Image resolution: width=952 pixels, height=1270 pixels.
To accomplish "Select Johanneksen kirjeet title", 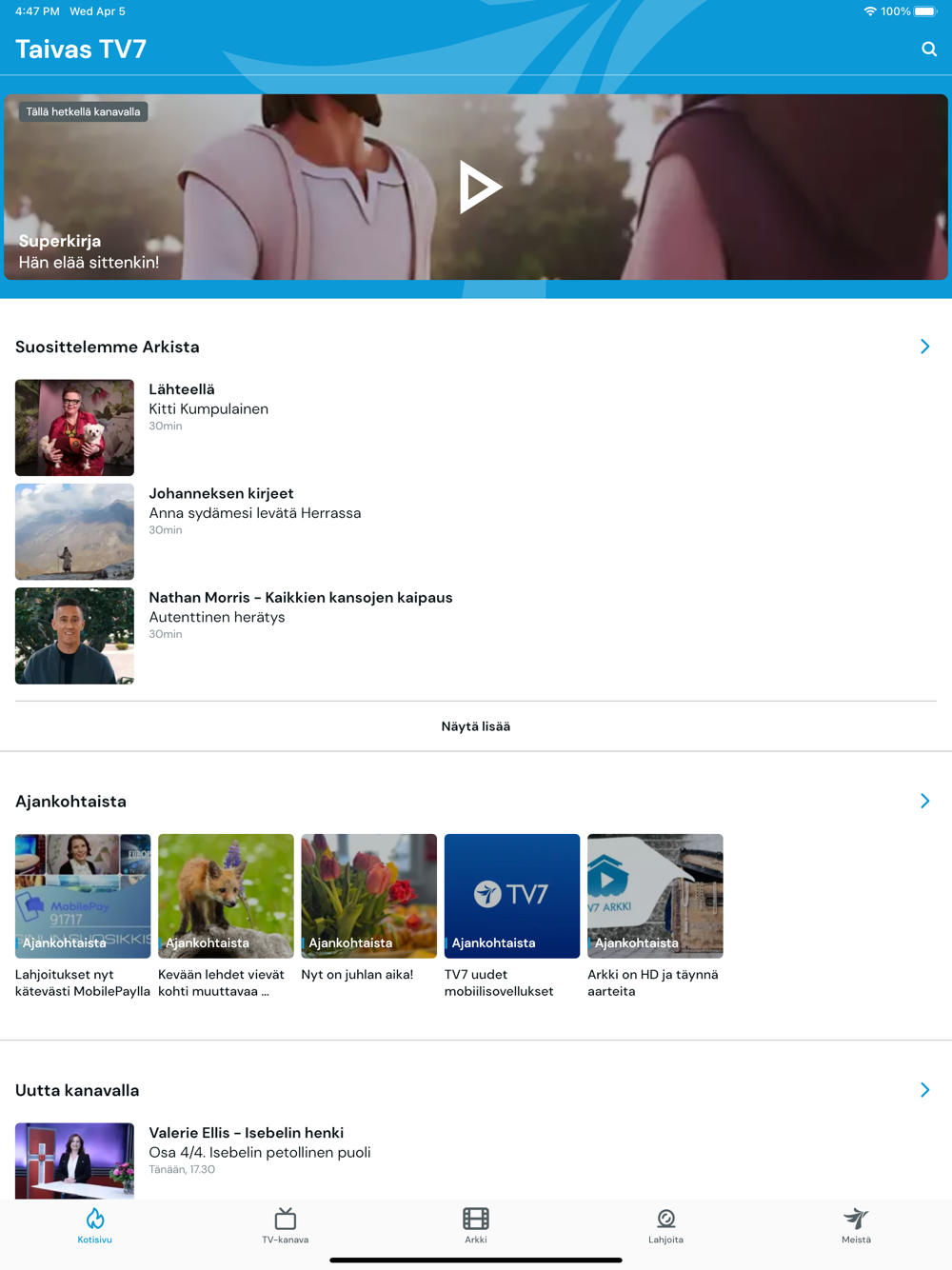I will point(221,493).
